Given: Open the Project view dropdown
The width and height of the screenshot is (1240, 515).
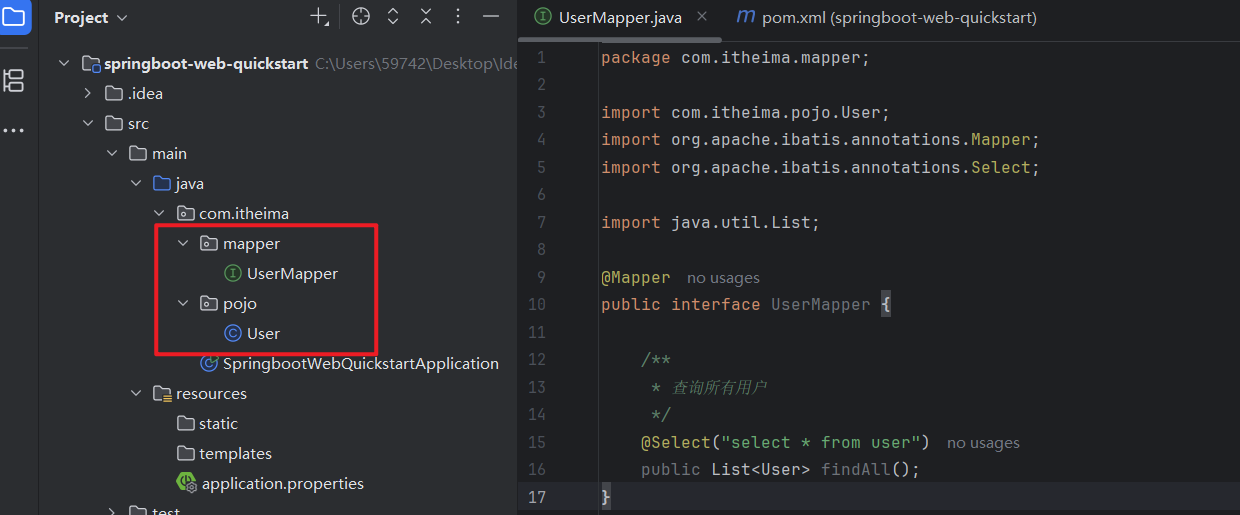Looking at the screenshot, I should (91, 18).
